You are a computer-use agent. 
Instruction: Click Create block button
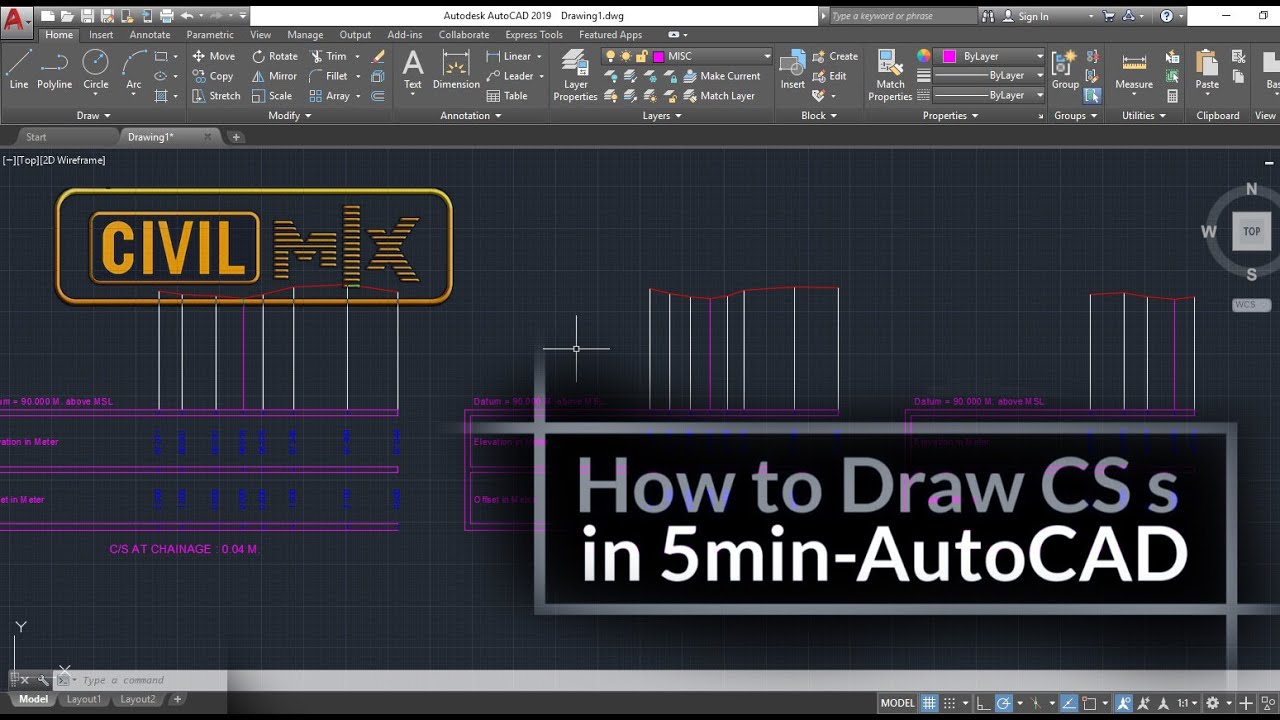[x=835, y=56]
